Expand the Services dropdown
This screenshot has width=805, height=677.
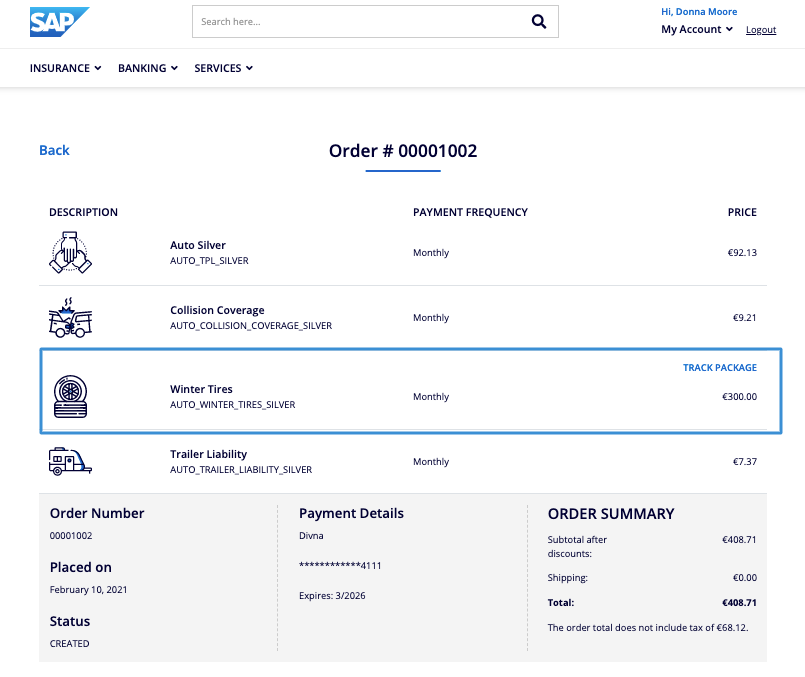[223, 68]
